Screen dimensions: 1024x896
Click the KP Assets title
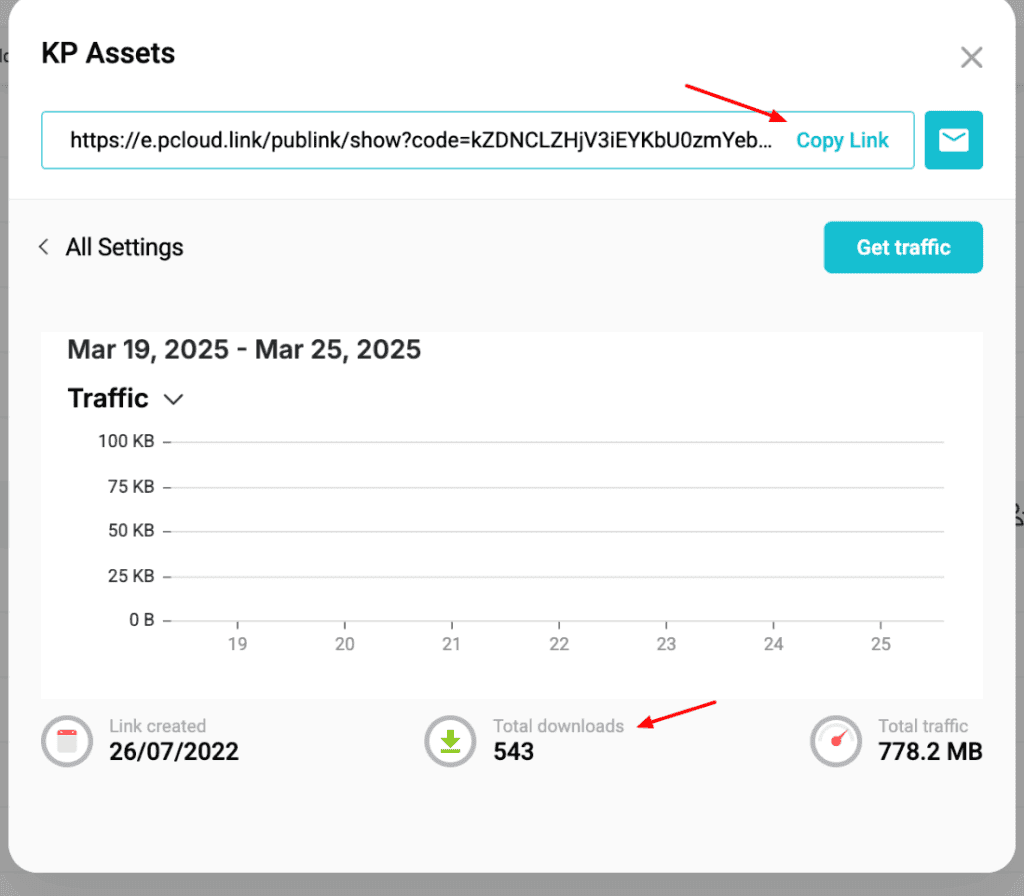pyautogui.click(x=107, y=54)
